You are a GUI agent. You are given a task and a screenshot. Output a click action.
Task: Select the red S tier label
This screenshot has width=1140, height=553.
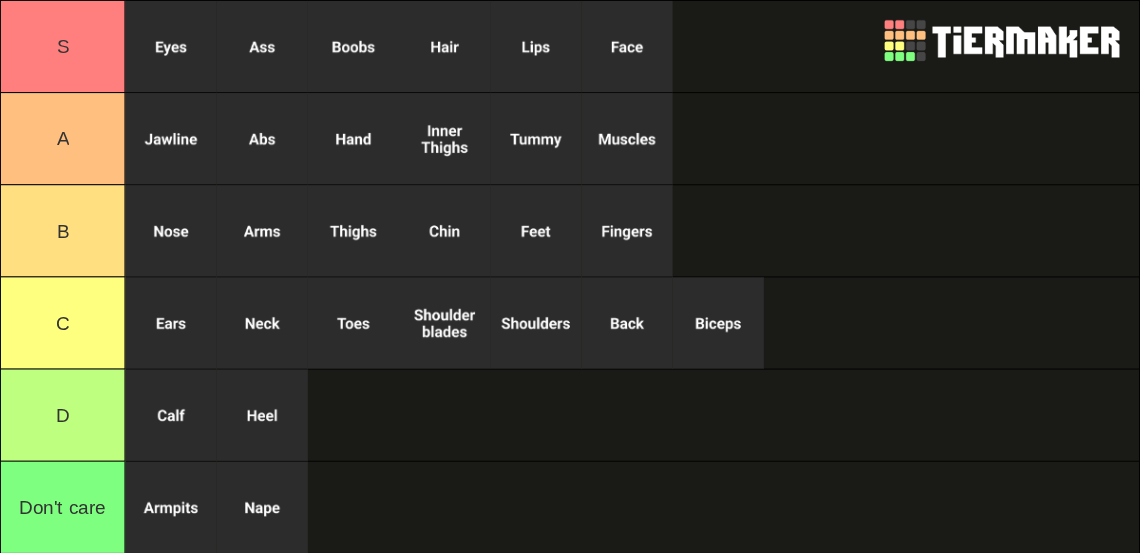63,47
